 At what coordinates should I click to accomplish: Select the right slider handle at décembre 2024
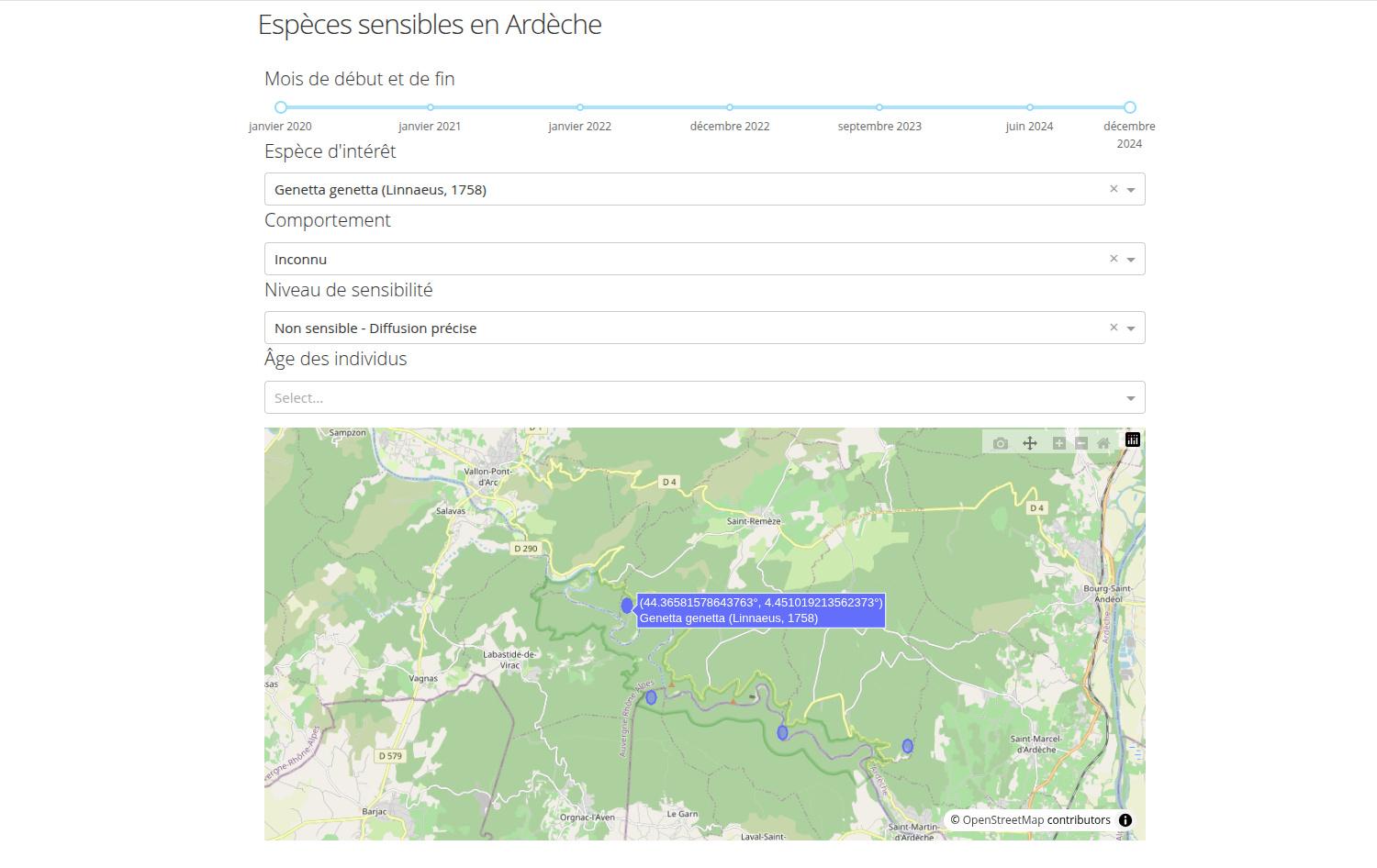pos(1129,107)
